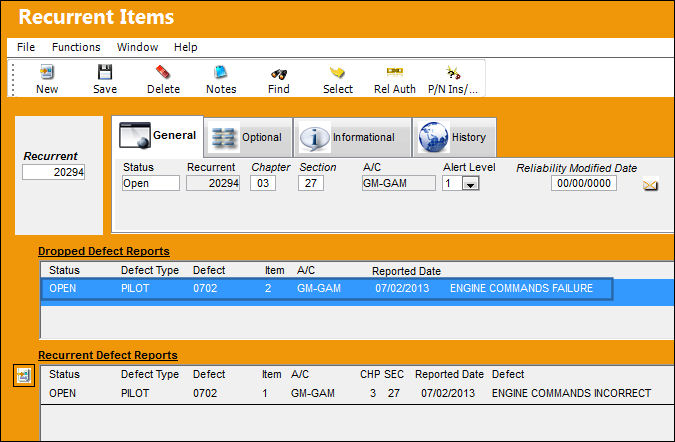
Task: Click the Reported Date header in Dropped Defect Reports
Action: coord(406,271)
